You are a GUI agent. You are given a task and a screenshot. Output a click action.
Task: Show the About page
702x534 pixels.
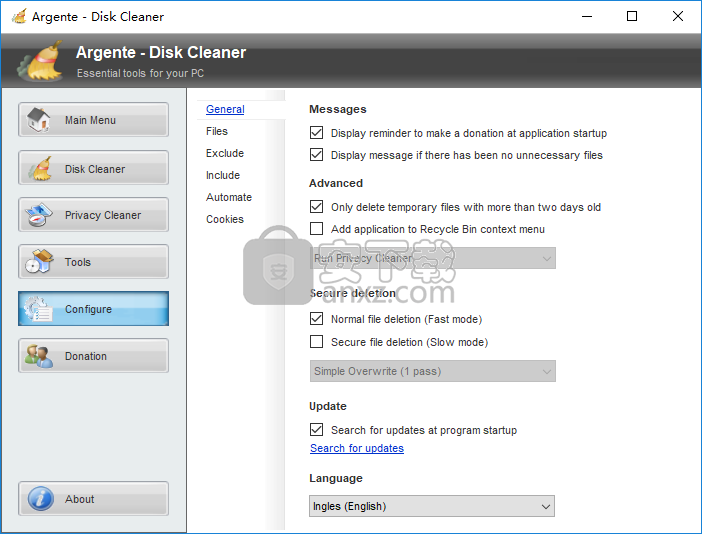[94, 499]
